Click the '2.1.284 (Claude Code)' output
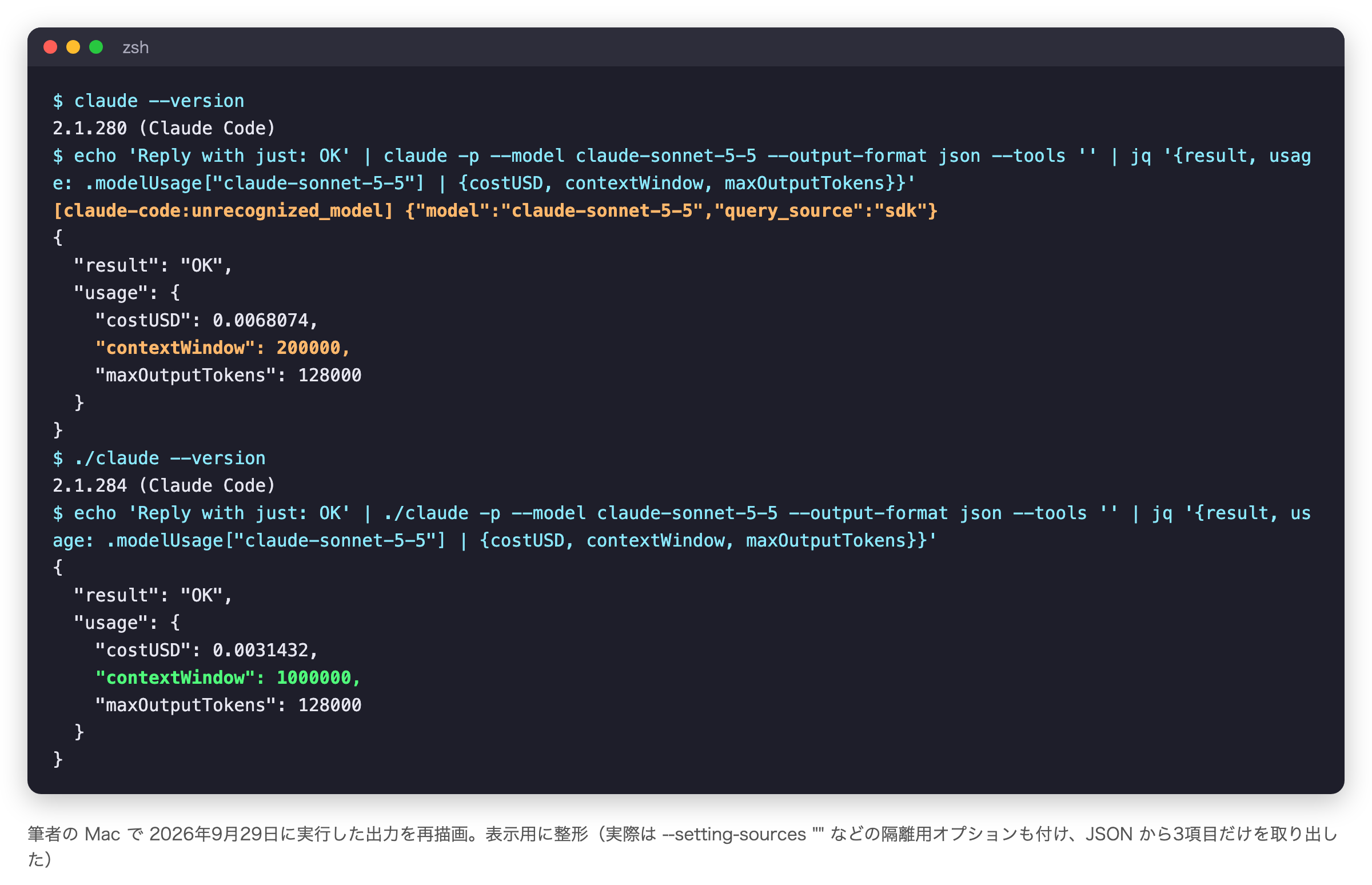The image size is (1372, 885). [163, 485]
